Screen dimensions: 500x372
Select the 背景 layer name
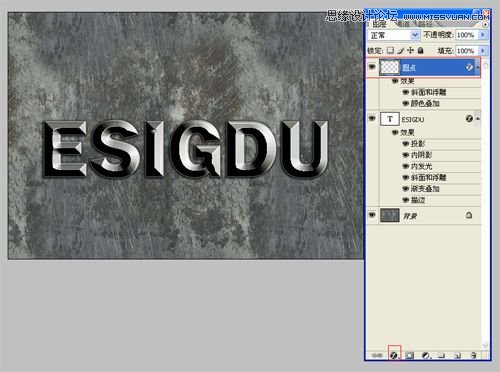tap(410, 216)
